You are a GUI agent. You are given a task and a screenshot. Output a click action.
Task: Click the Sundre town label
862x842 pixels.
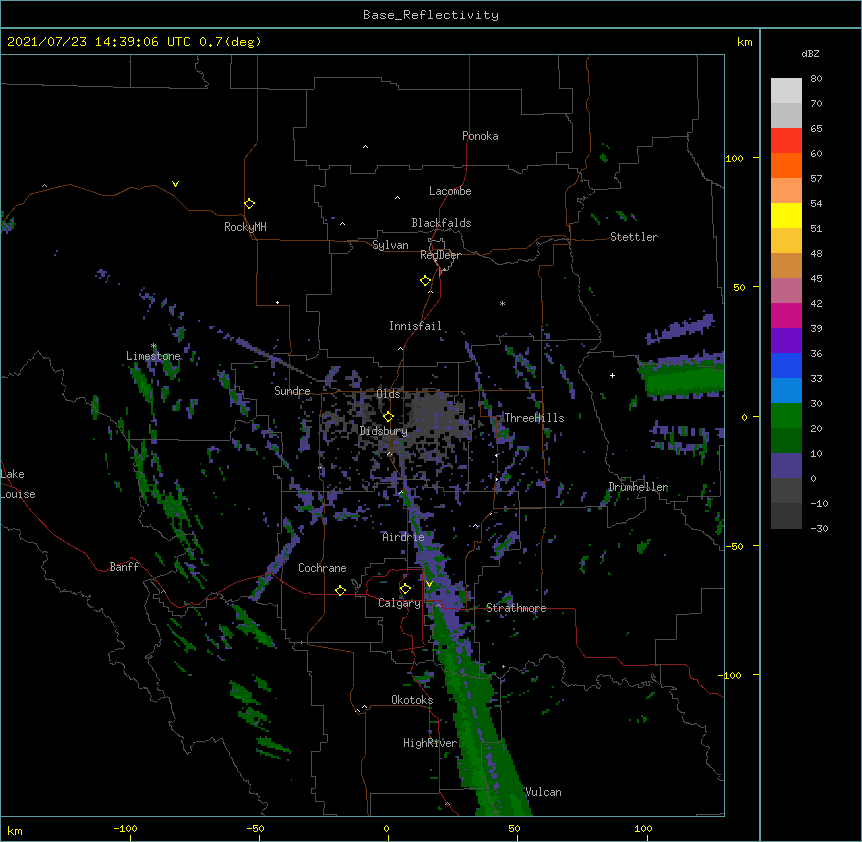click(x=292, y=391)
